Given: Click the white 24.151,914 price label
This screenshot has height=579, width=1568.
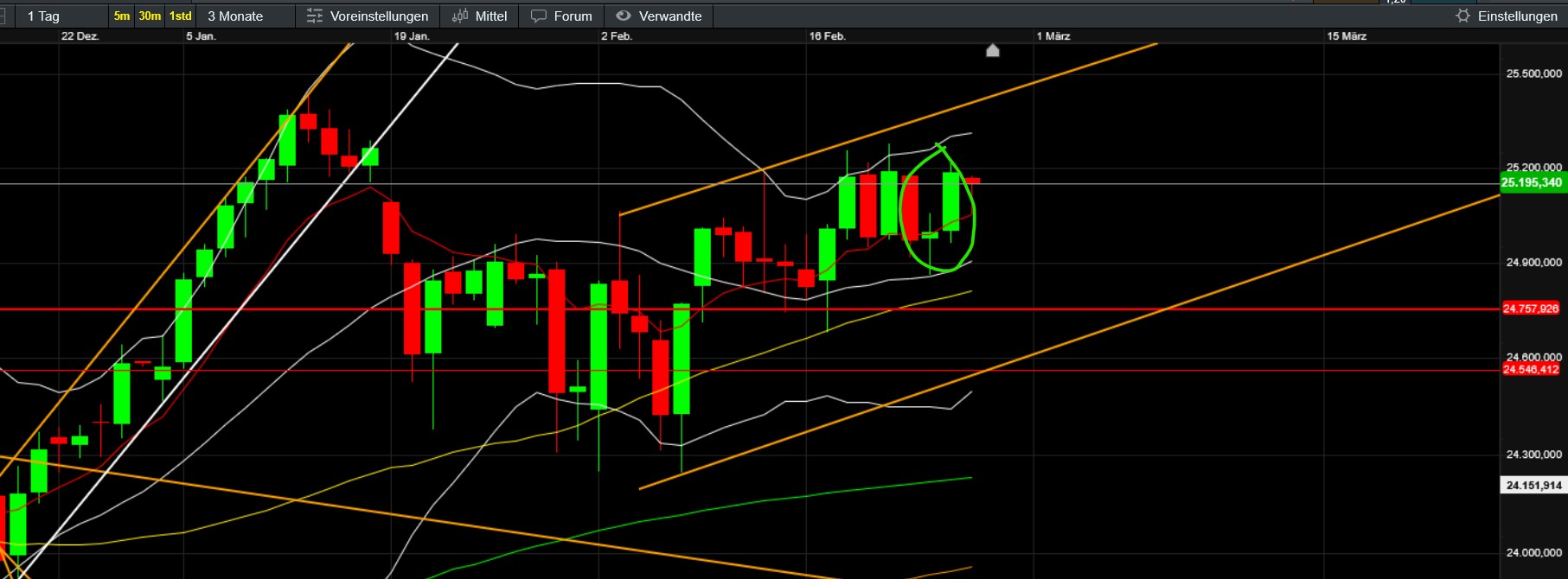Looking at the screenshot, I should coord(1533,486).
